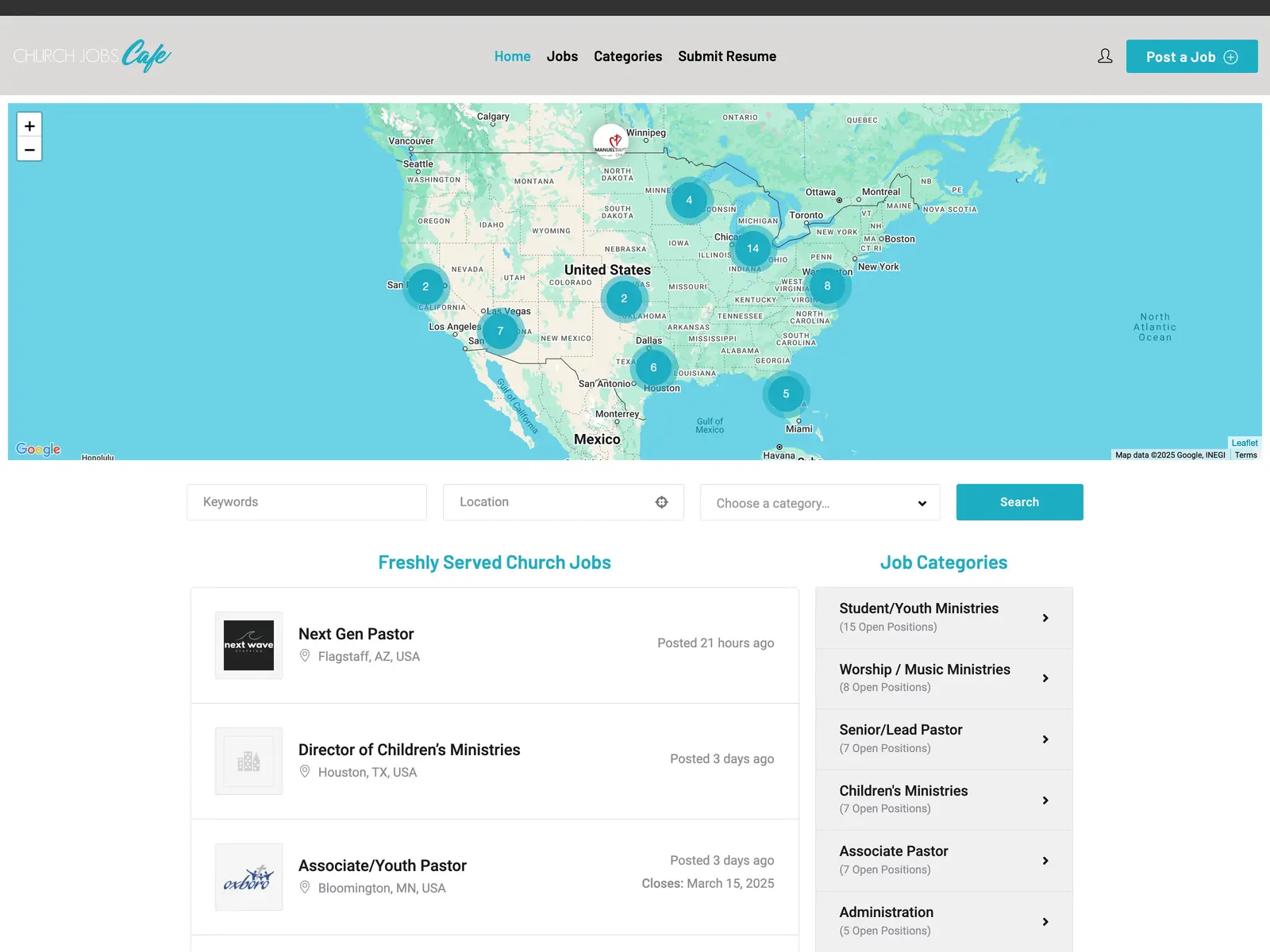Expand Worship / Music Ministries category arrow
This screenshot has height=952, width=1270.
[x=1045, y=678]
